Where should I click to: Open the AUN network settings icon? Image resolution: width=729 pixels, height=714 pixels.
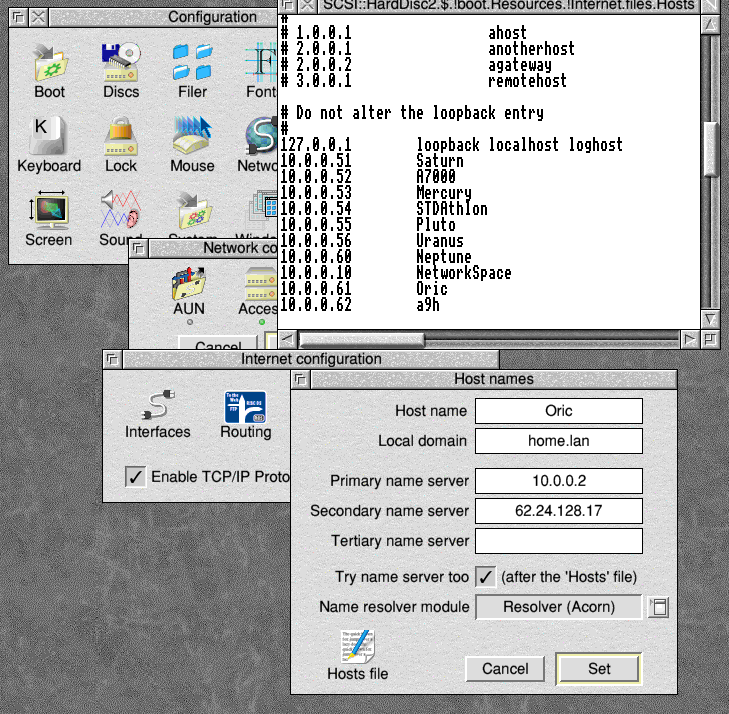click(189, 286)
